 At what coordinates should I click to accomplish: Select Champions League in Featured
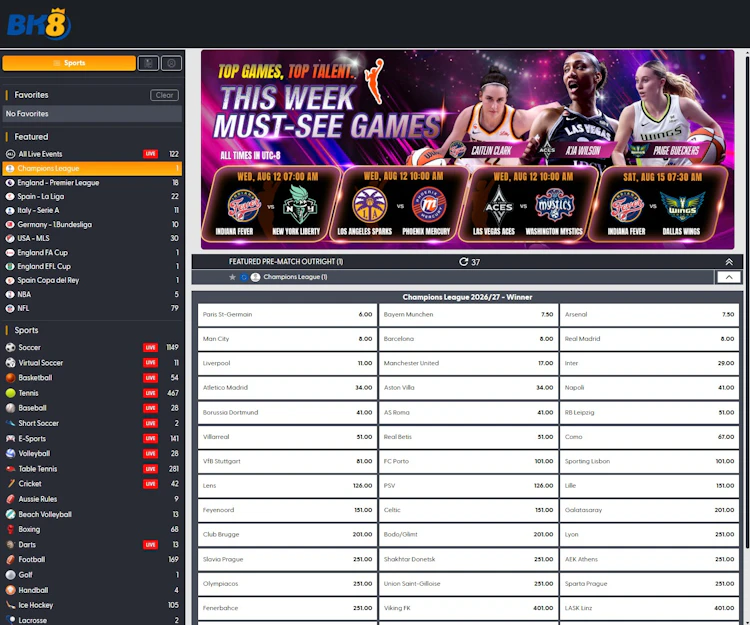pos(92,168)
